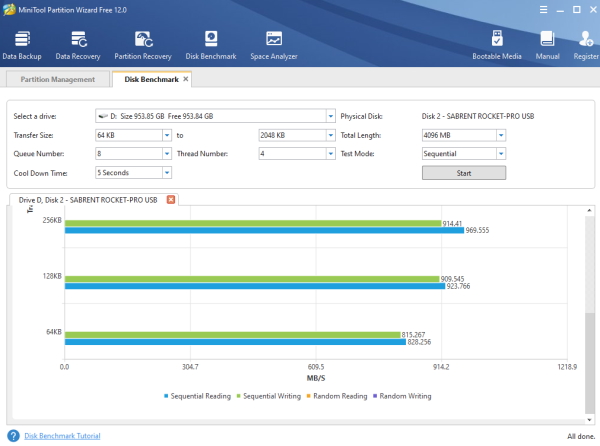Open the hamburger menu in title bar
Viewport: 600px width, 446px height.
click(543, 10)
